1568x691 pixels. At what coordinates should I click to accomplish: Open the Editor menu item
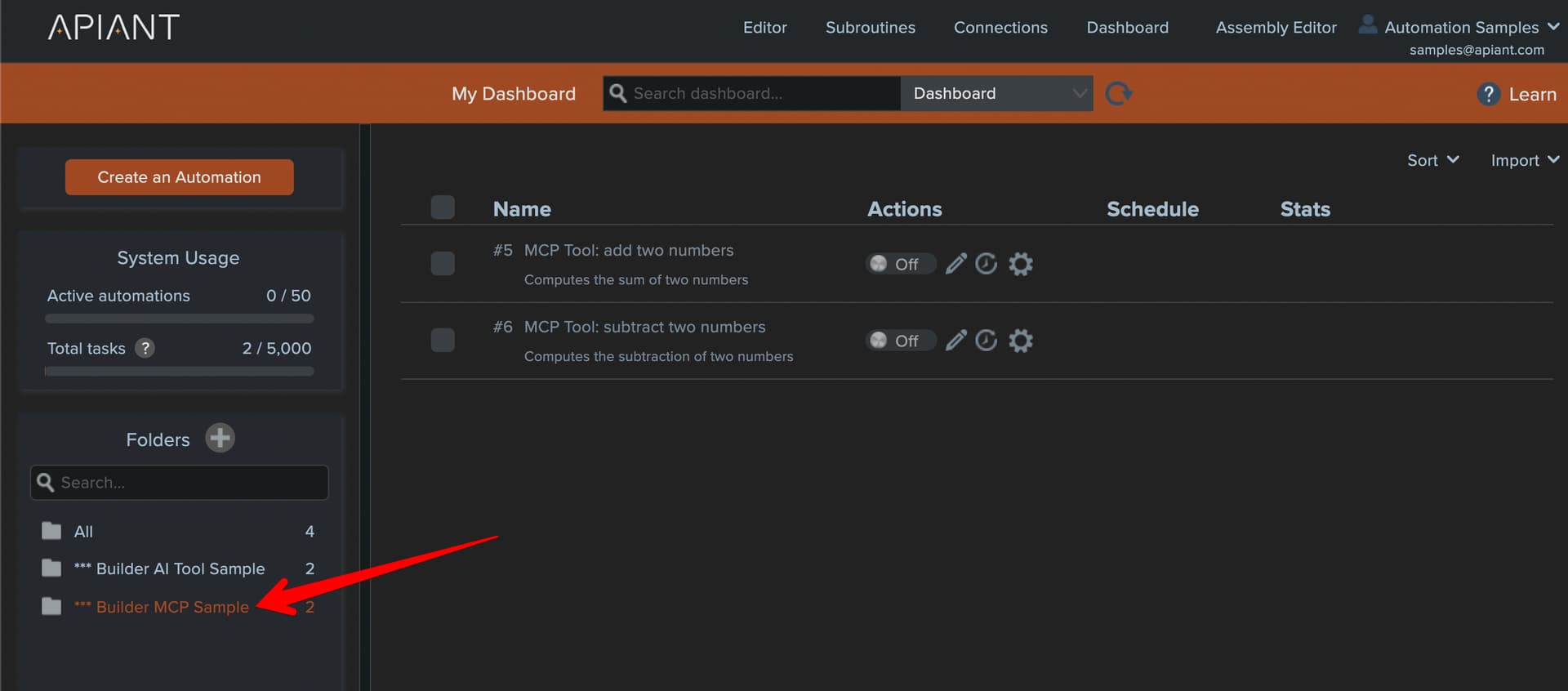point(764,27)
